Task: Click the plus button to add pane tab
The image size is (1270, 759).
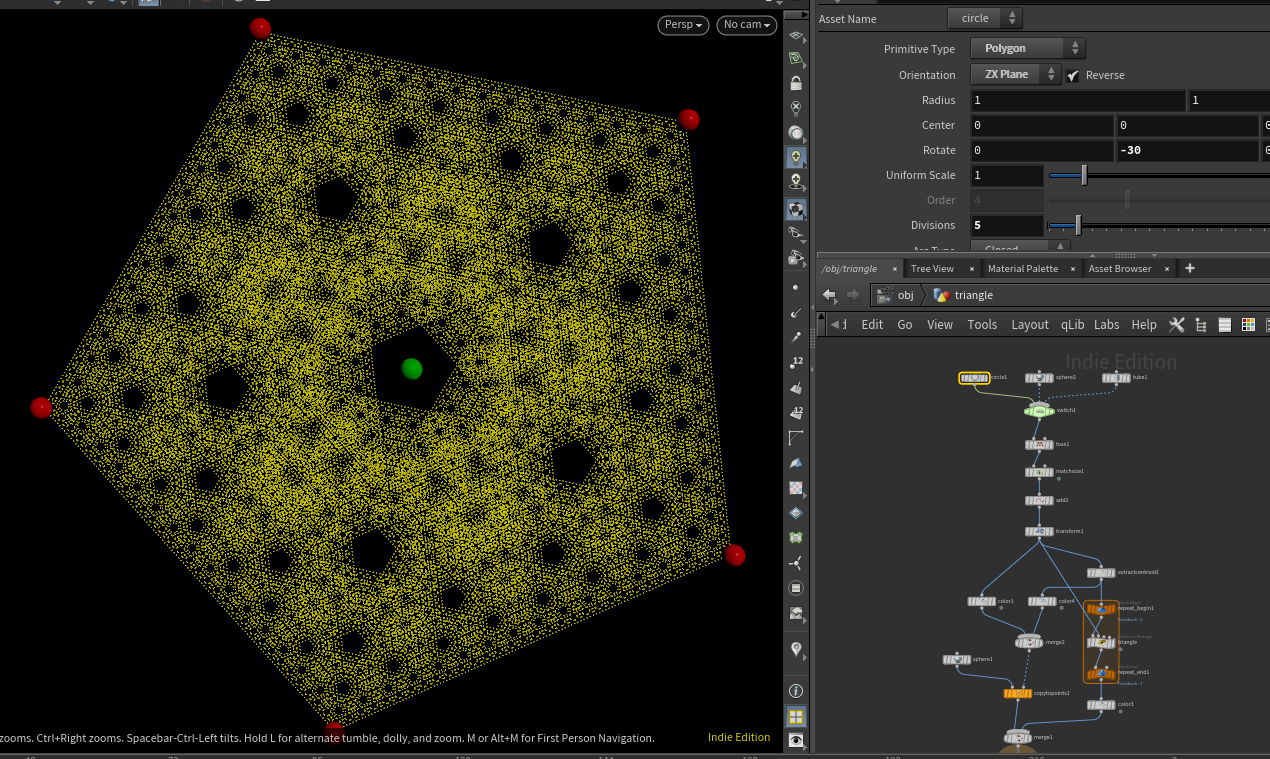Action: pos(1190,268)
